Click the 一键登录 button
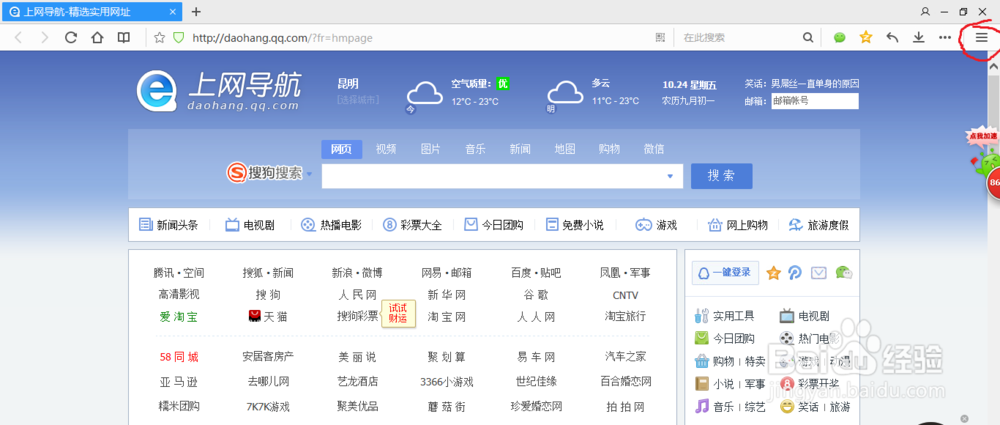 point(725,273)
